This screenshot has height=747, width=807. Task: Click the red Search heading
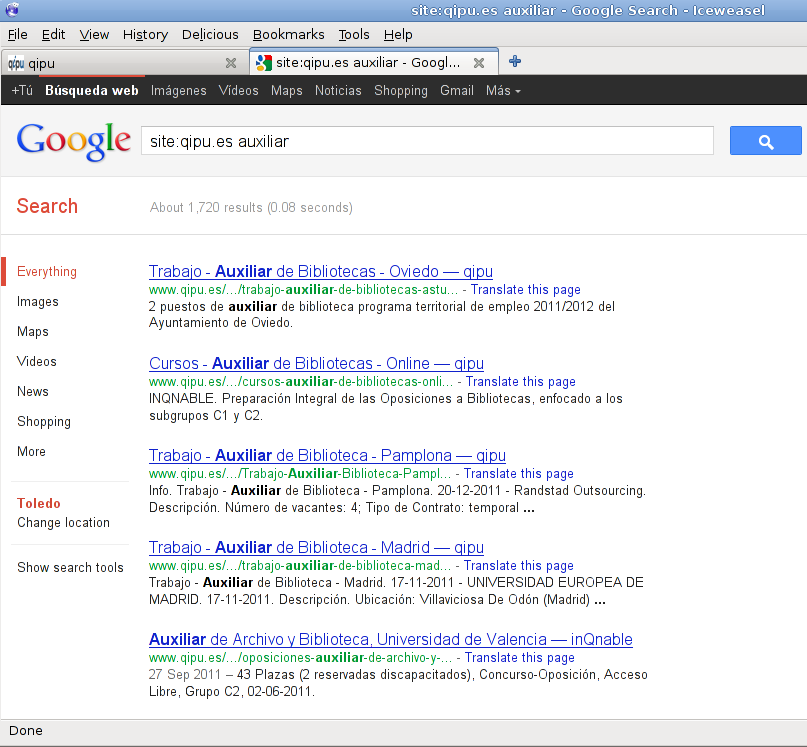click(x=47, y=206)
